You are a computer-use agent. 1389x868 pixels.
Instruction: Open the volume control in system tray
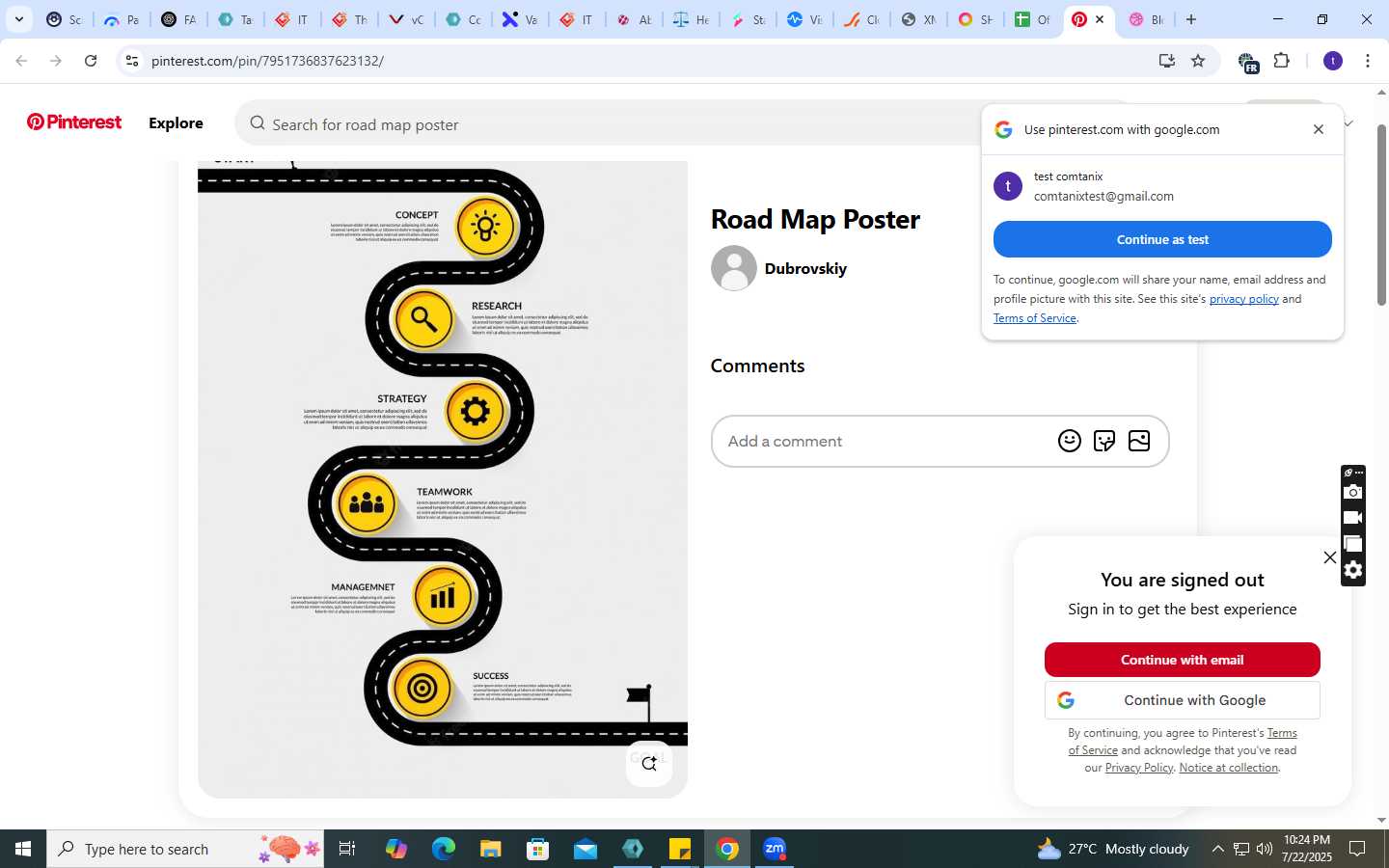[x=1264, y=849]
